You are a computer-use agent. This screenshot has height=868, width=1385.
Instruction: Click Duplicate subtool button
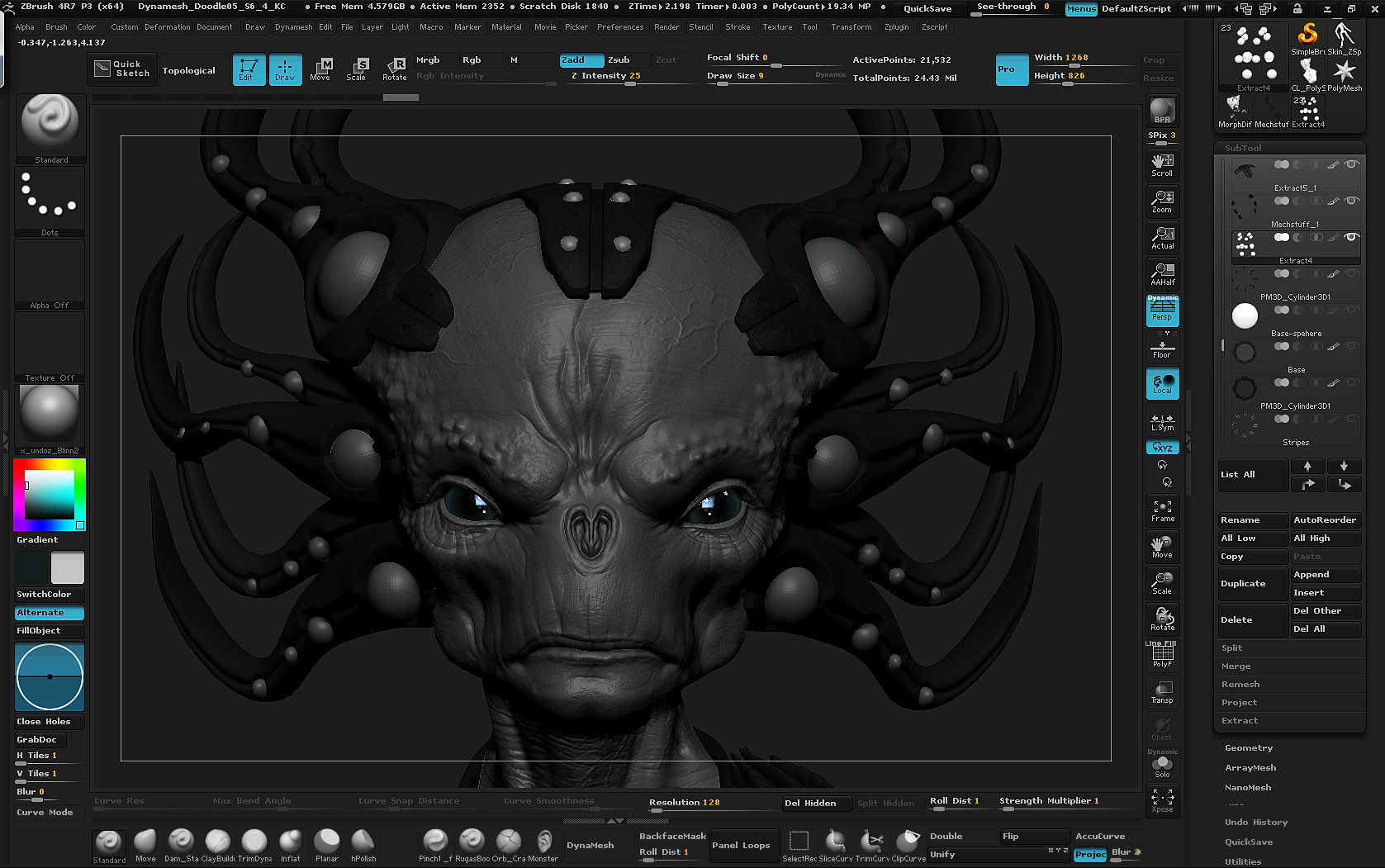(x=1253, y=584)
